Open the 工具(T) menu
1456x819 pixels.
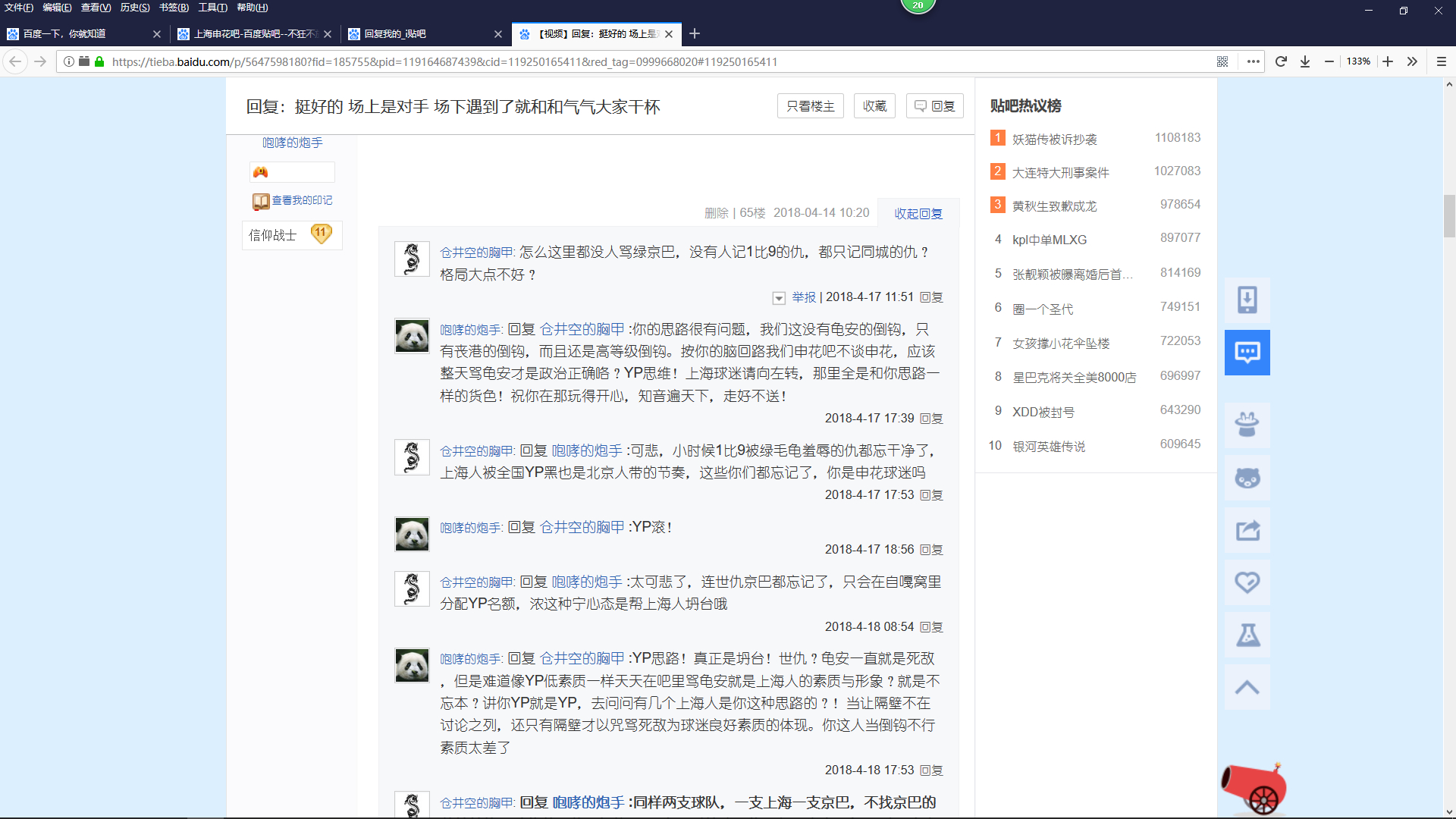tap(212, 8)
